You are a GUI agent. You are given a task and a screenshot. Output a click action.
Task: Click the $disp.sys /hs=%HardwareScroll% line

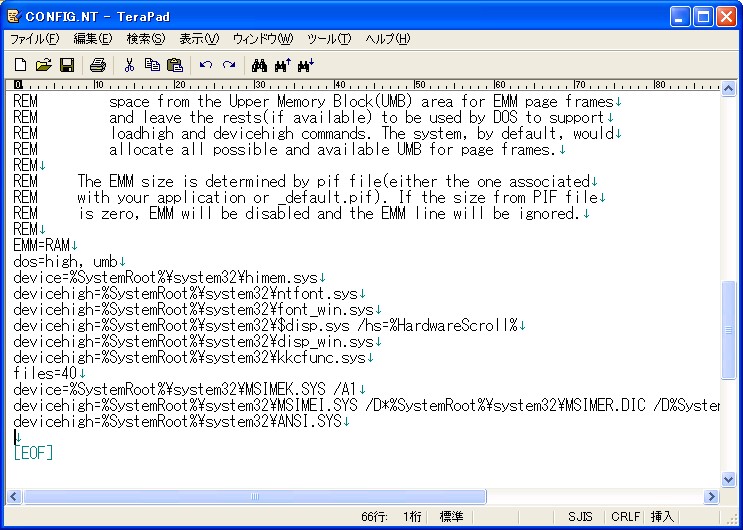coord(269,326)
